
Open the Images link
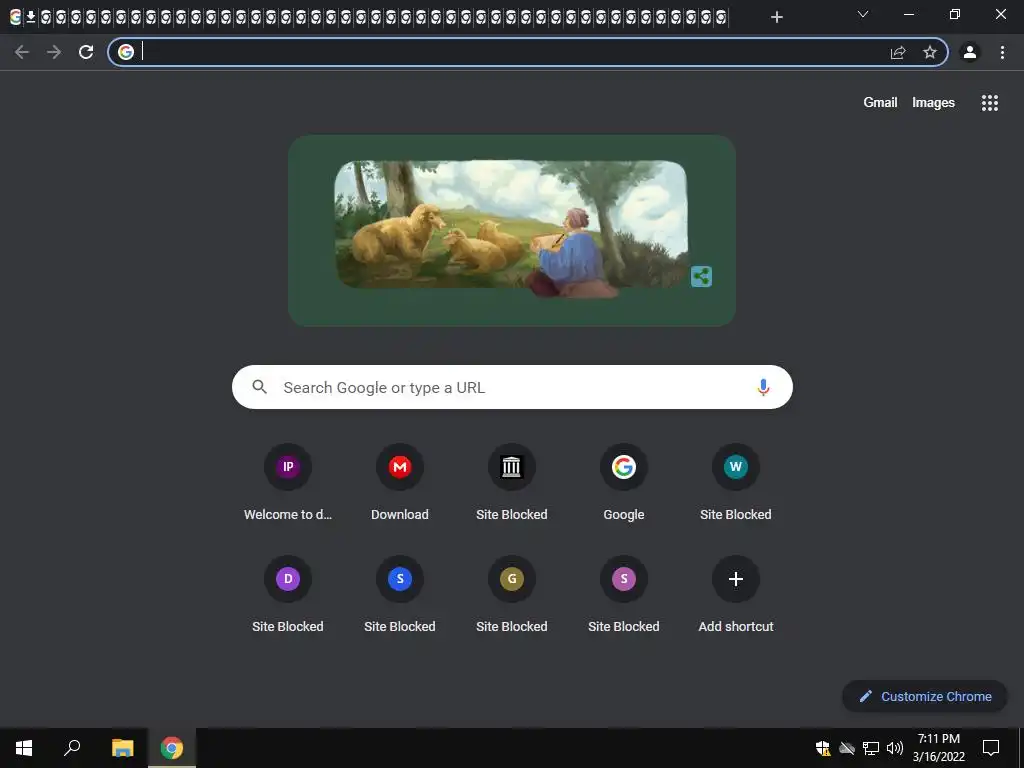933,103
